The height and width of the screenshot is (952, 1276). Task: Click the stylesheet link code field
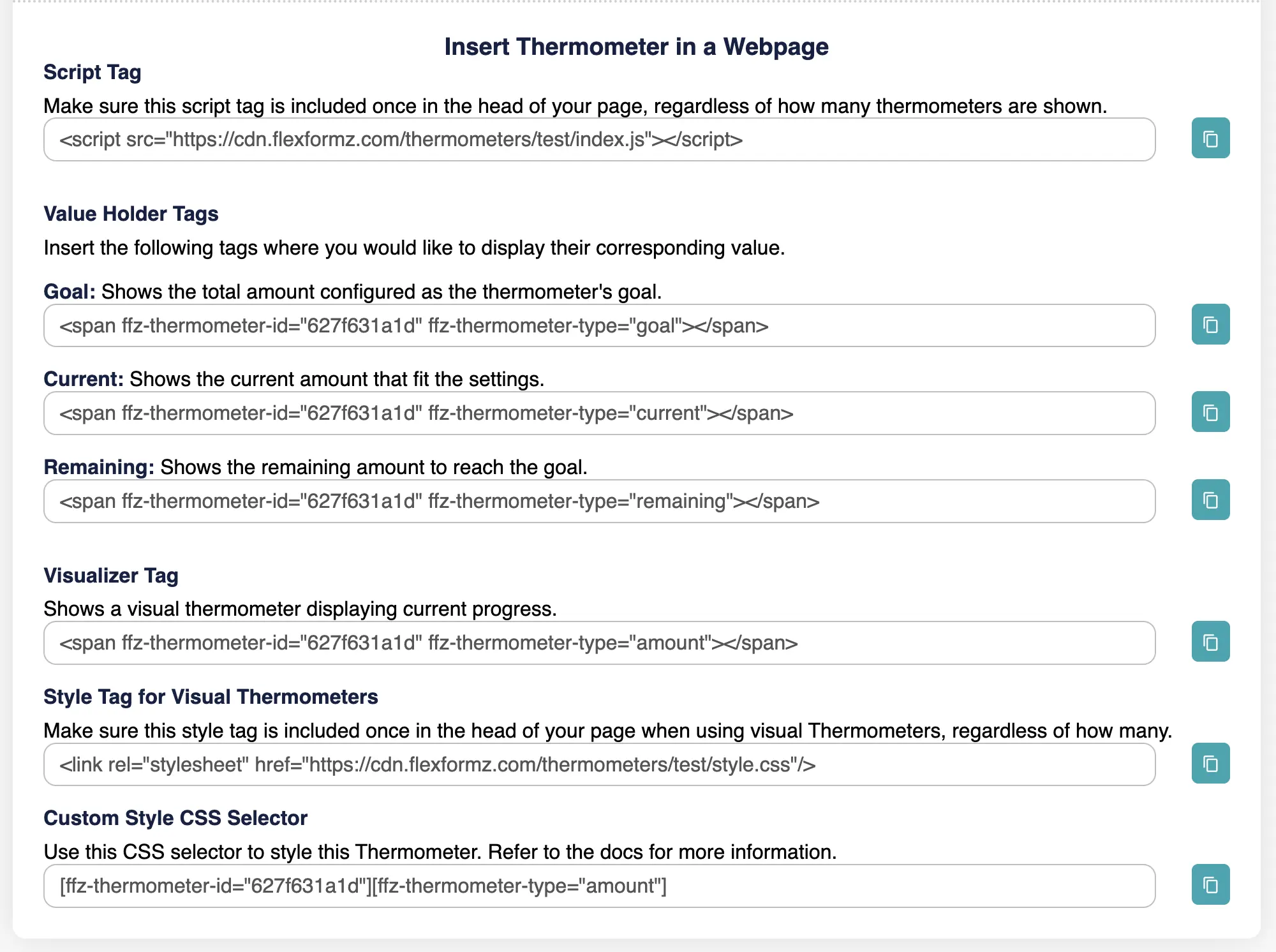click(x=598, y=764)
